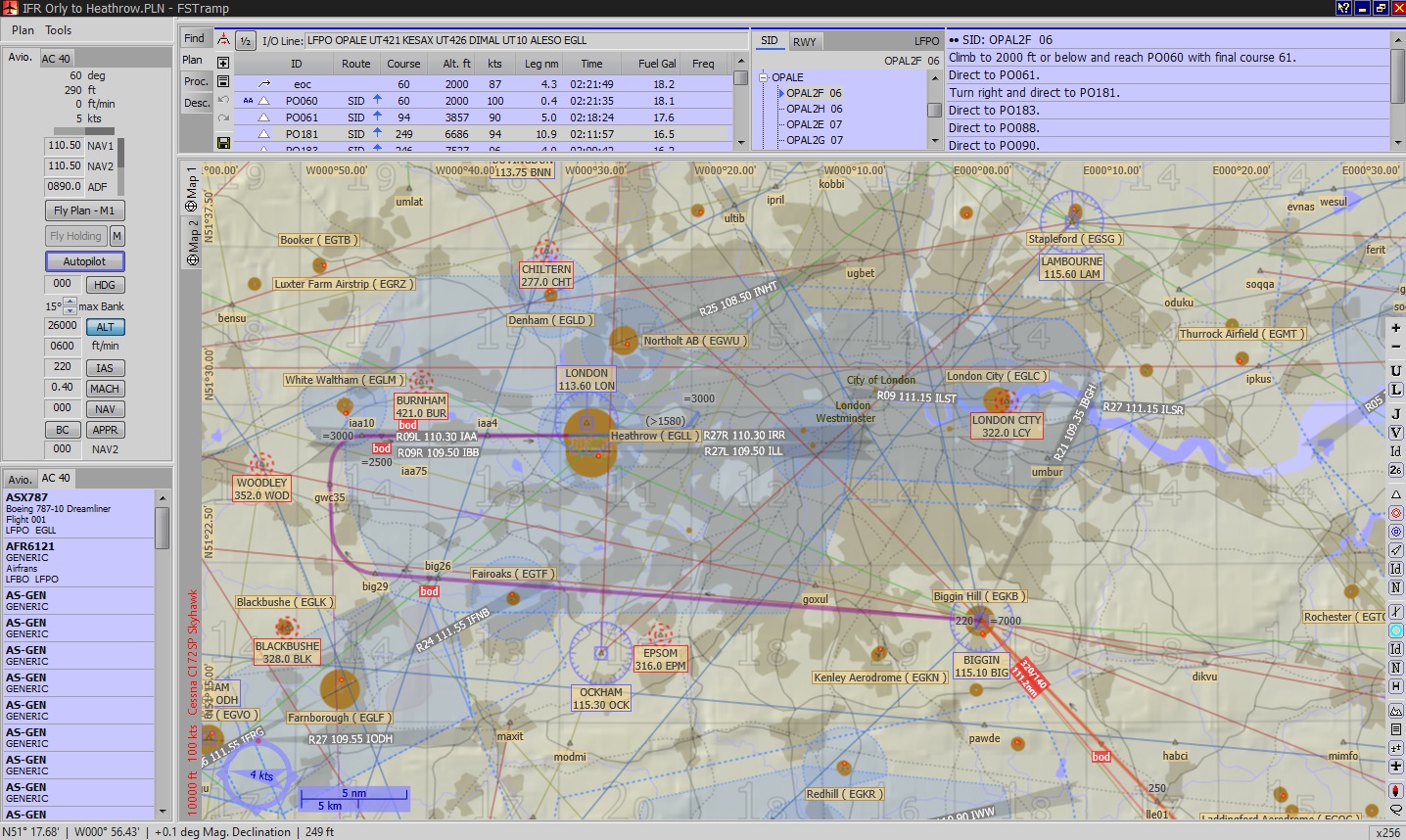Viewport: 1406px width, 840px height.
Task: Click the M button beside Fly Holding
Action: point(117,236)
